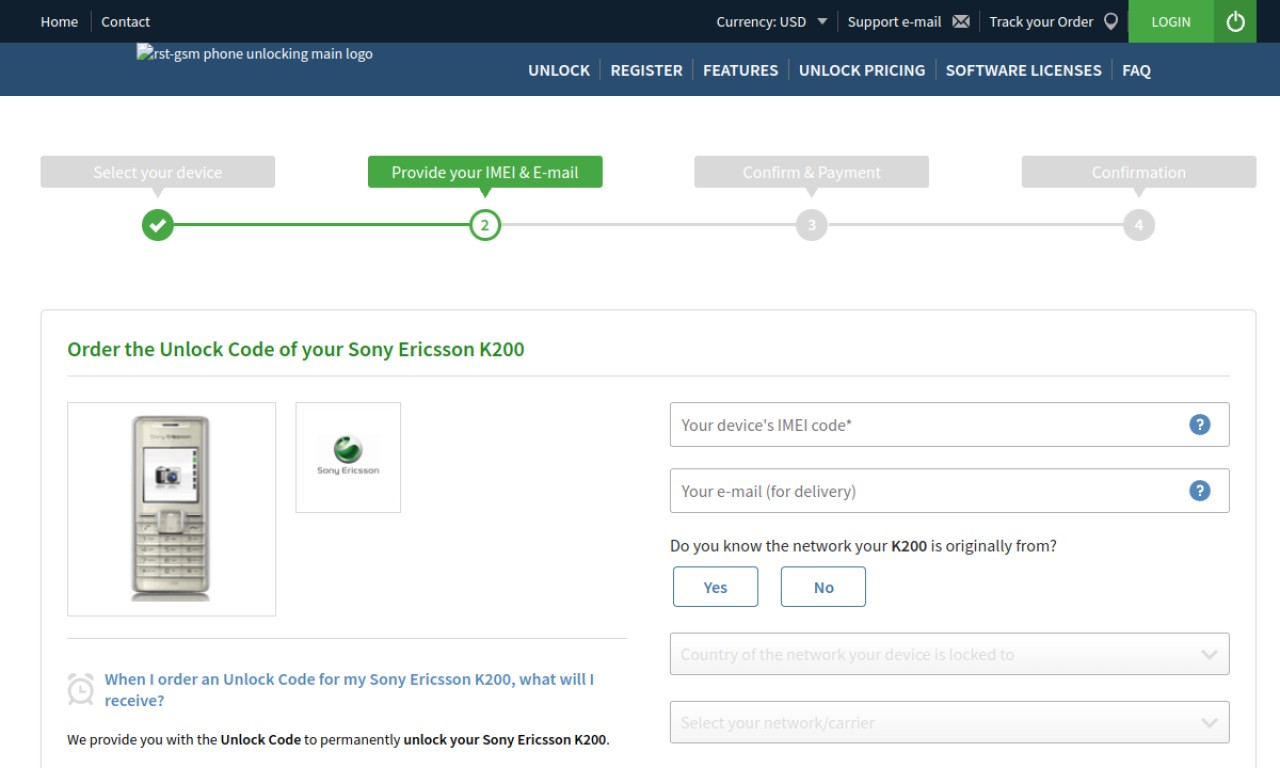Click the step 4 circle in progress bar
The height and width of the screenshot is (768, 1280).
tap(1138, 225)
